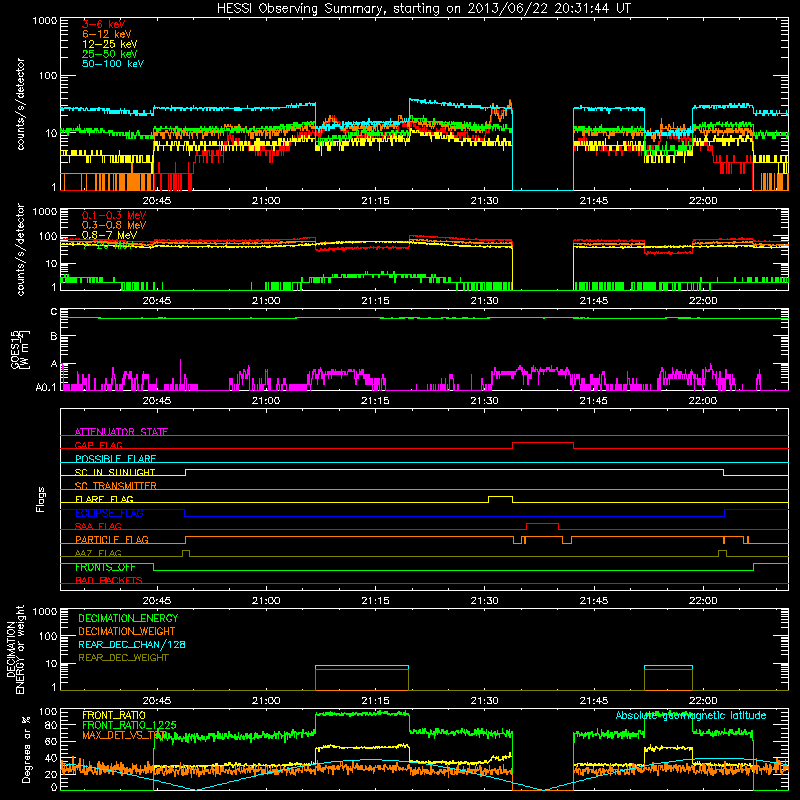Click the A0.1 tick label in the GOES15 panel

point(46,387)
